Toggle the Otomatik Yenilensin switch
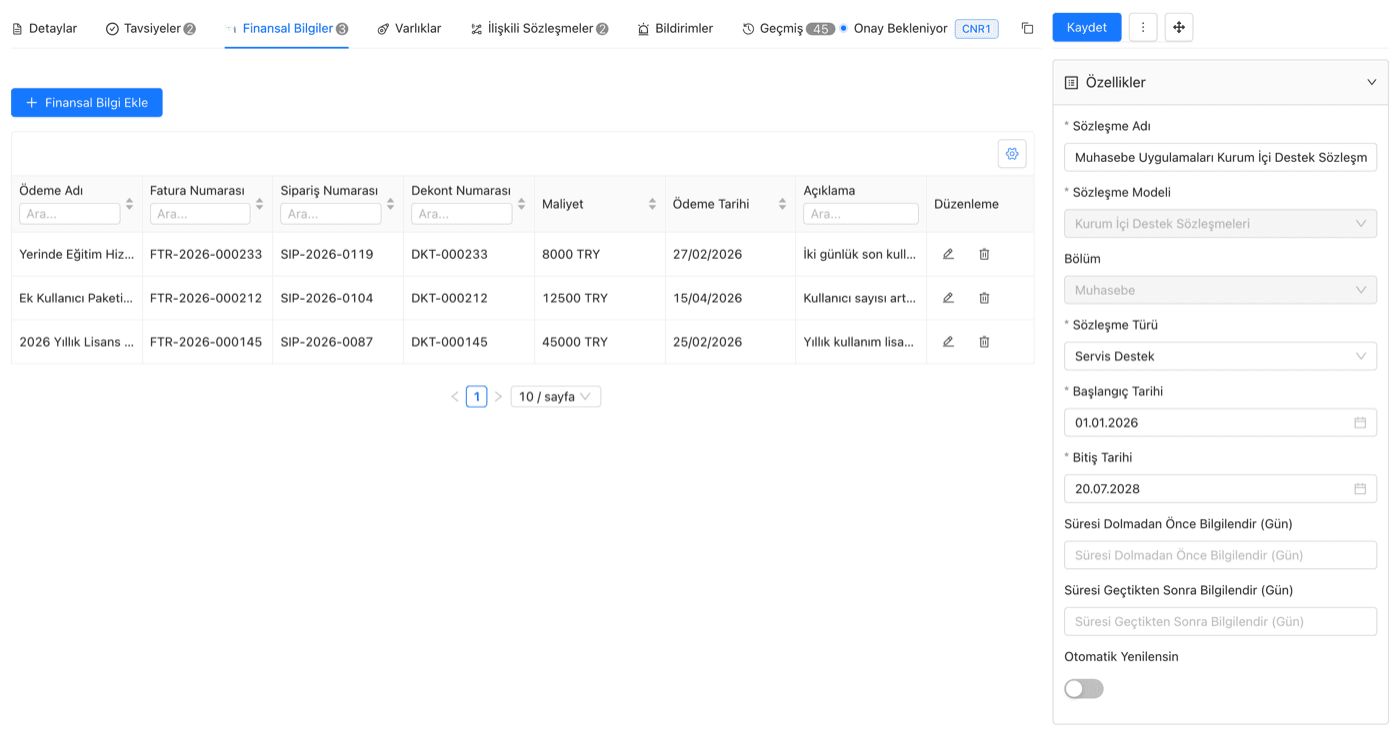 tap(1084, 689)
